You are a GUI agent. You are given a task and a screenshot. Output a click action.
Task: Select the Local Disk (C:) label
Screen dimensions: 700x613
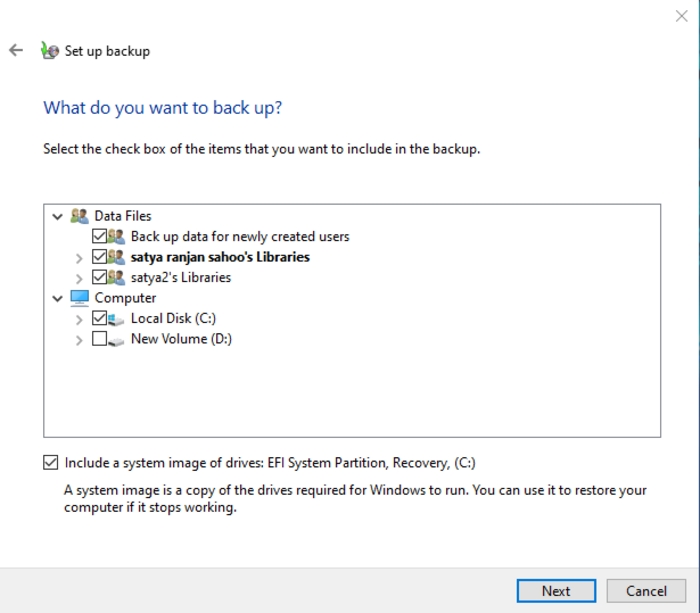pyautogui.click(x=173, y=319)
